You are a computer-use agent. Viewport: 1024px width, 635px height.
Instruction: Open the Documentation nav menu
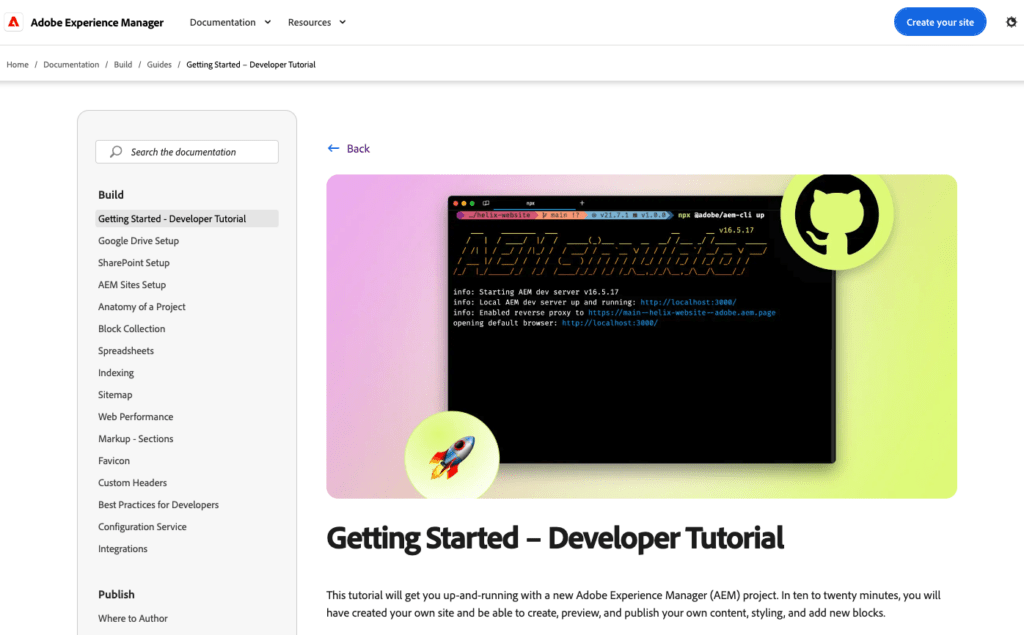pyautogui.click(x=230, y=22)
